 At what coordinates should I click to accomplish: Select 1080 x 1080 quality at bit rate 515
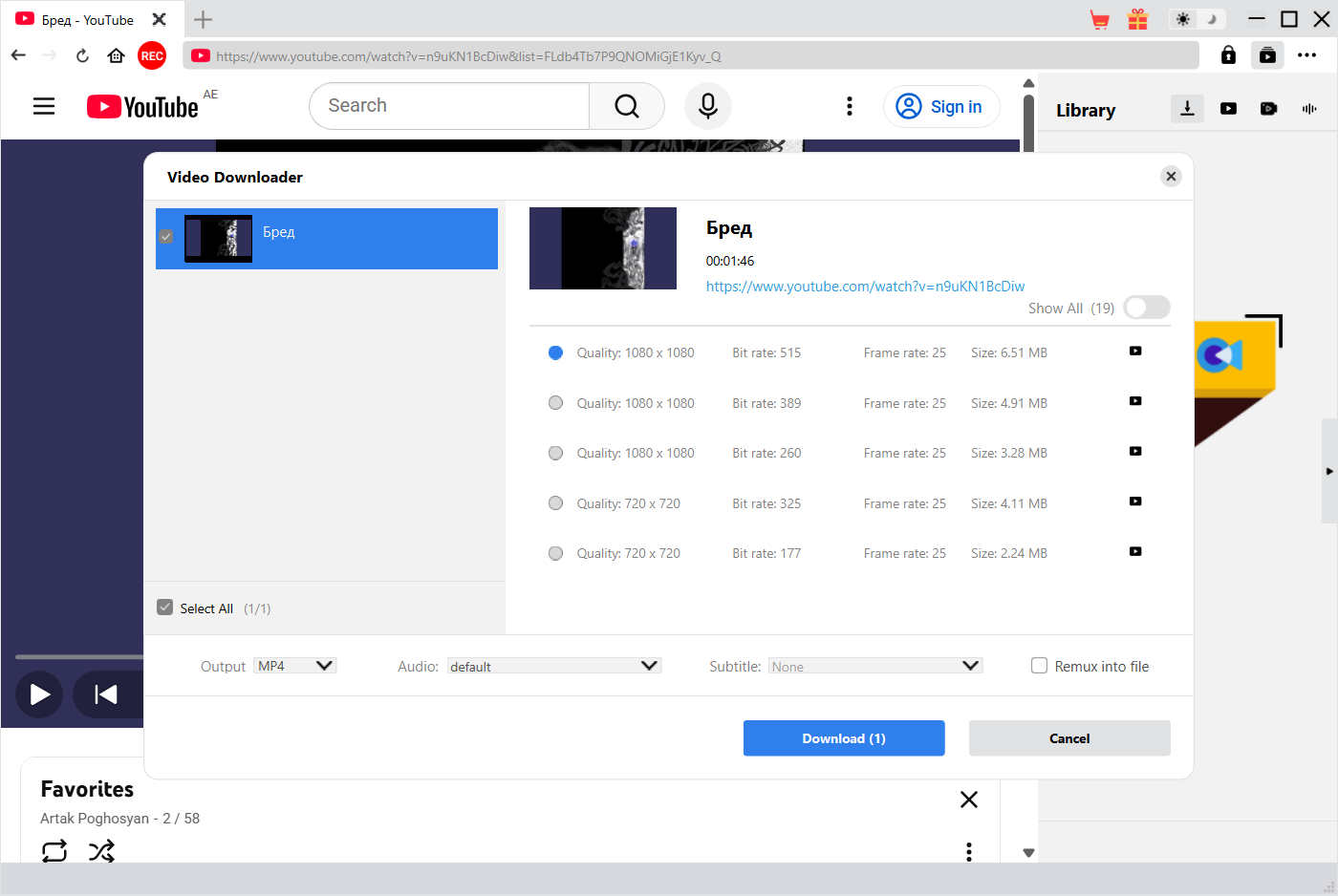pos(555,352)
